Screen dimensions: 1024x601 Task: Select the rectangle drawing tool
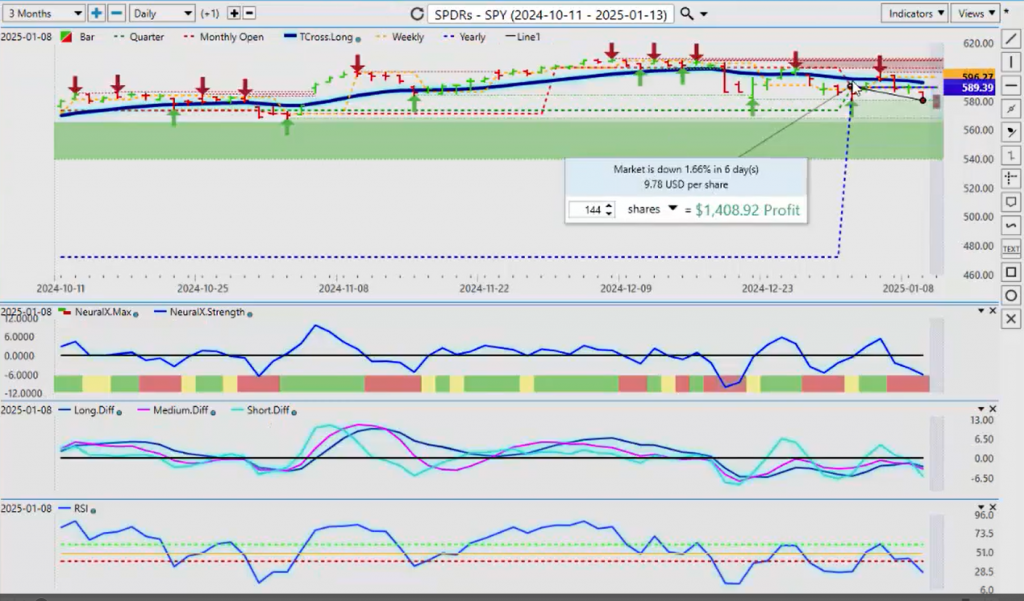coord(1011,272)
